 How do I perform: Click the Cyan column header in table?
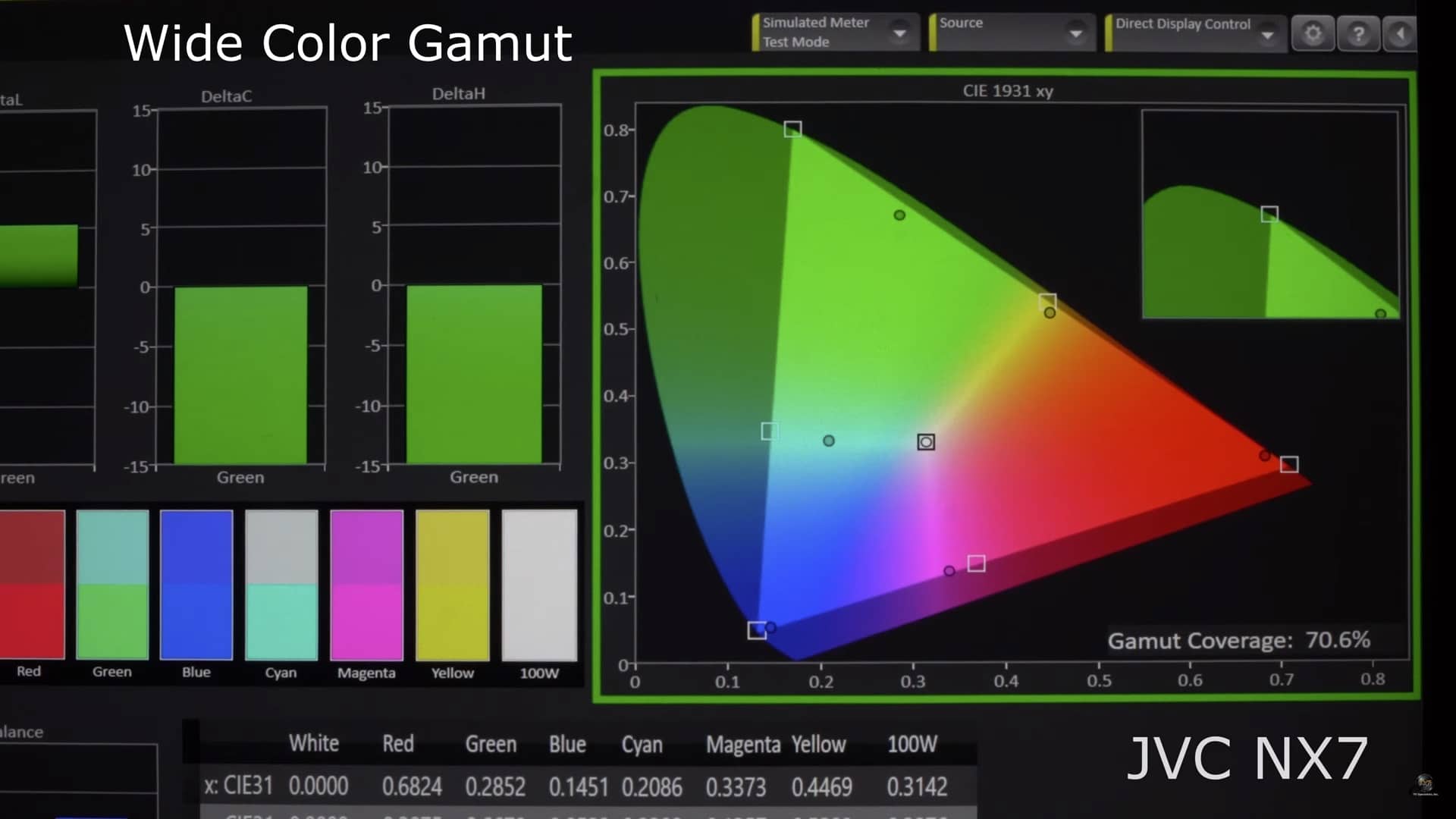pos(642,745)
